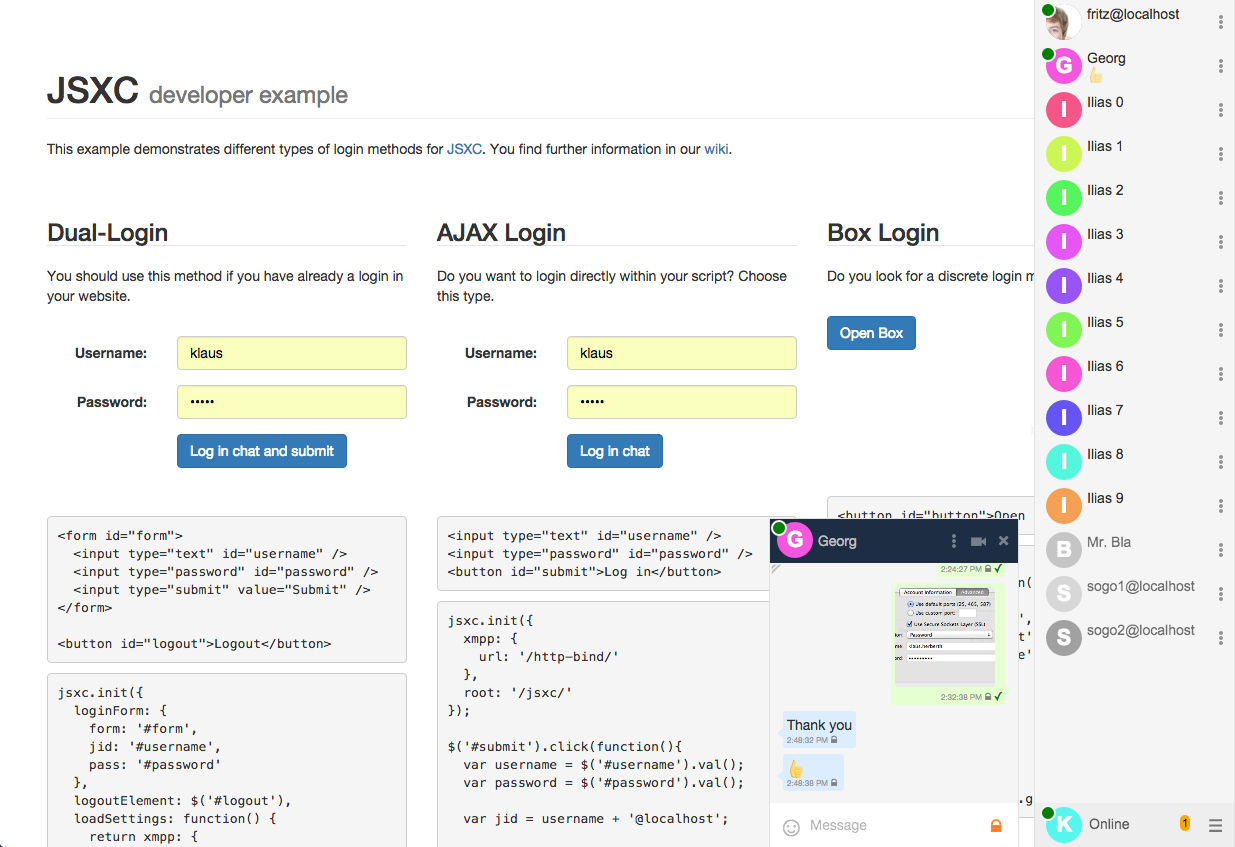Select the sogo1@localhost contact name
Screen dimensions: 1235x847
(1141, 586)
